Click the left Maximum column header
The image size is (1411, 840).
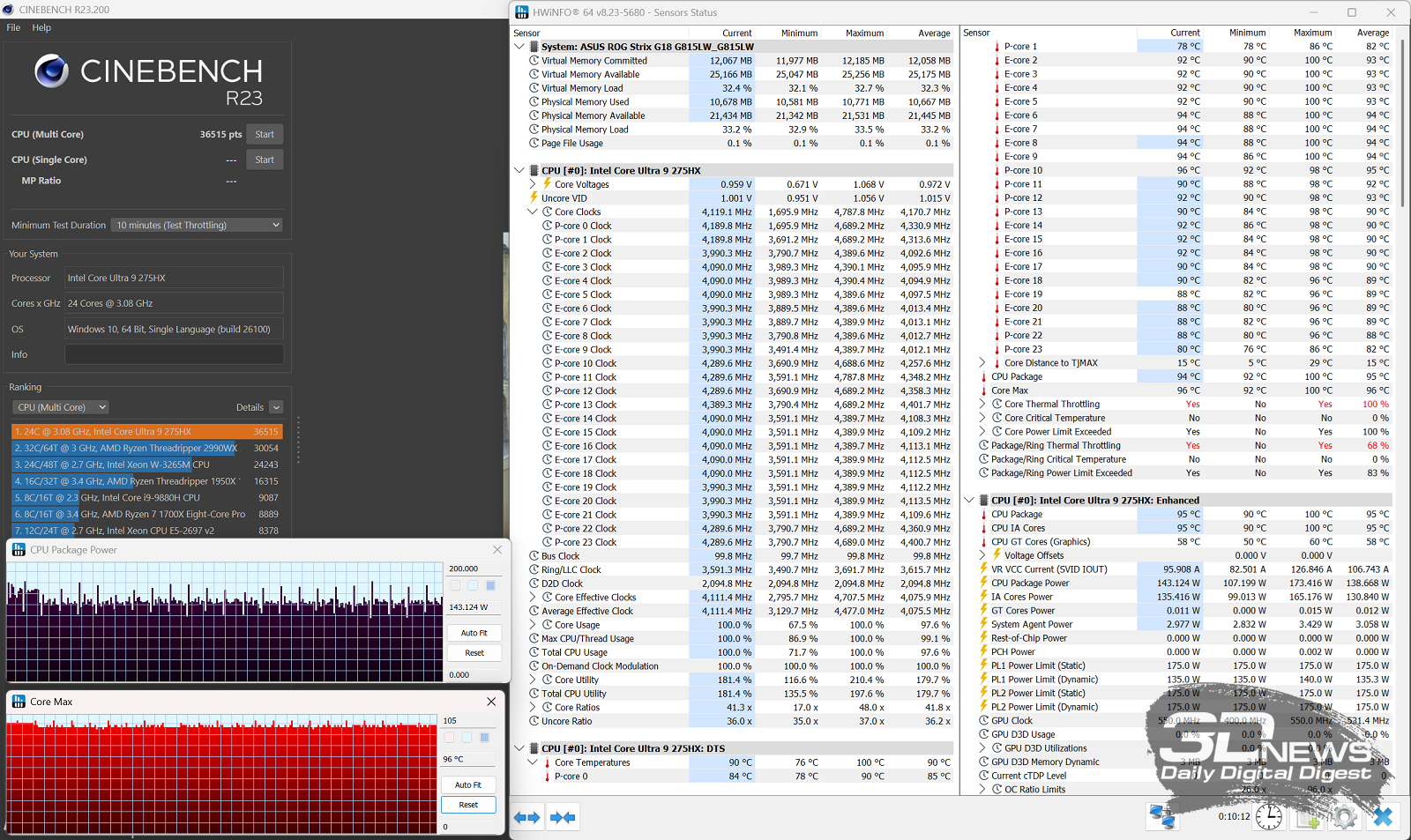(864, 33)
